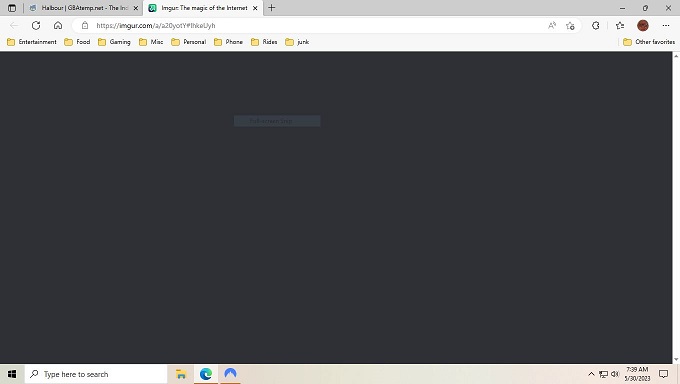Open the Phone favorites folder
The width and height of the screenshot is (680, 384).
228,42
